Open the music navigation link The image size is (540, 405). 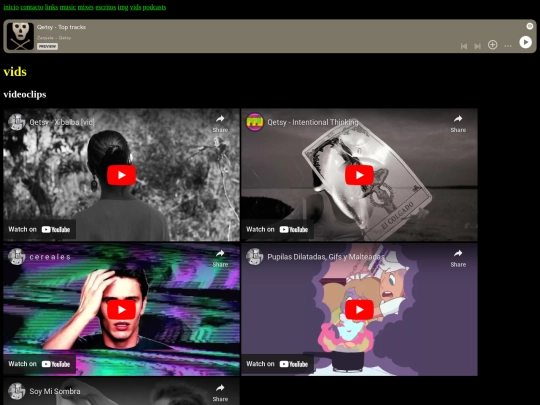pyautogui.click(x=68, y=7)
